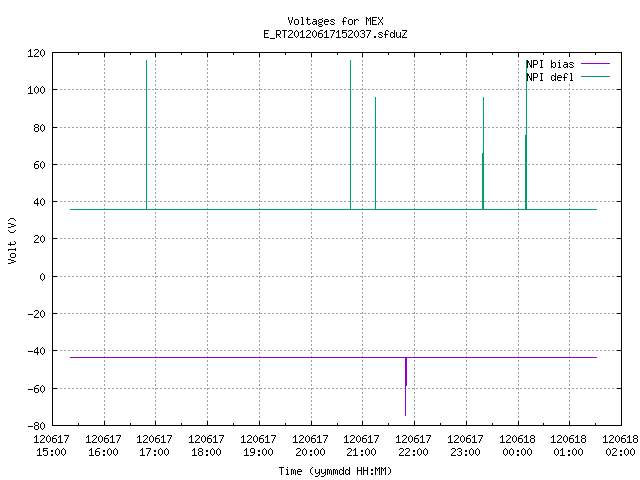Click the green NPI defl legend line sample
The width and height of the screenshot is (640, 480).
pos(595,76)
